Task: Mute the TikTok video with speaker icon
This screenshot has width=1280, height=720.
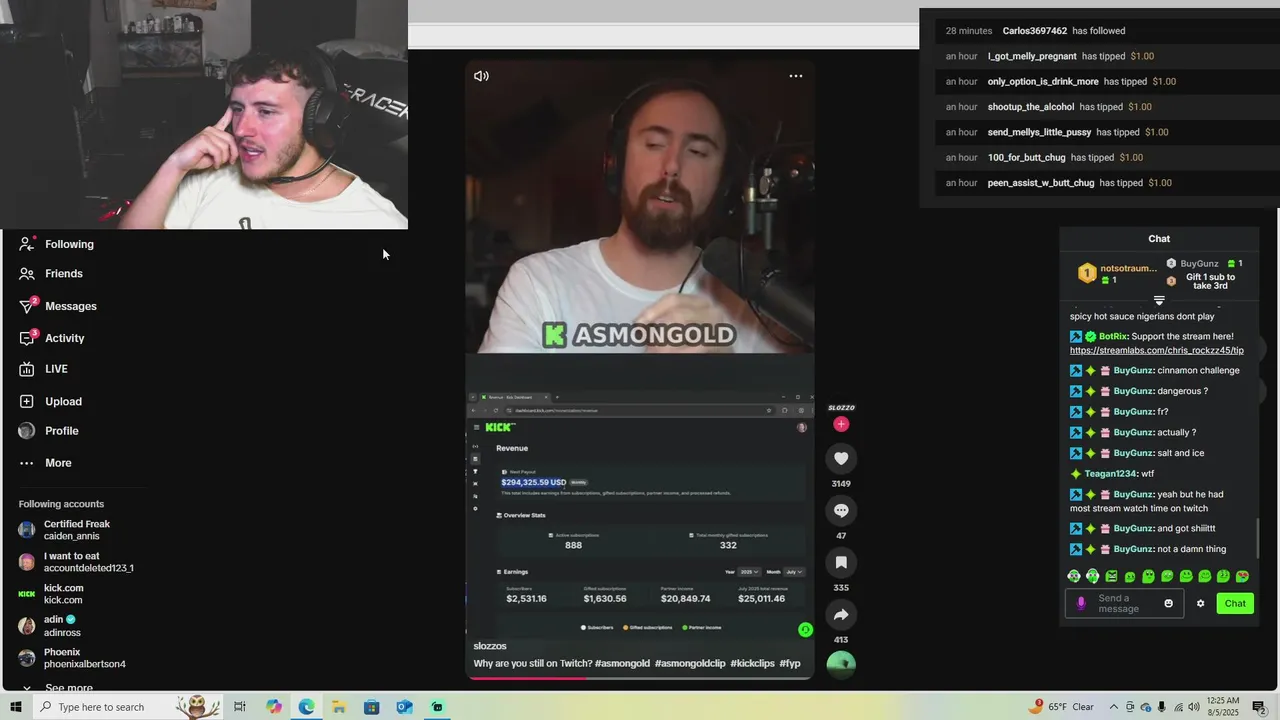Action: (x=481, y=76)
